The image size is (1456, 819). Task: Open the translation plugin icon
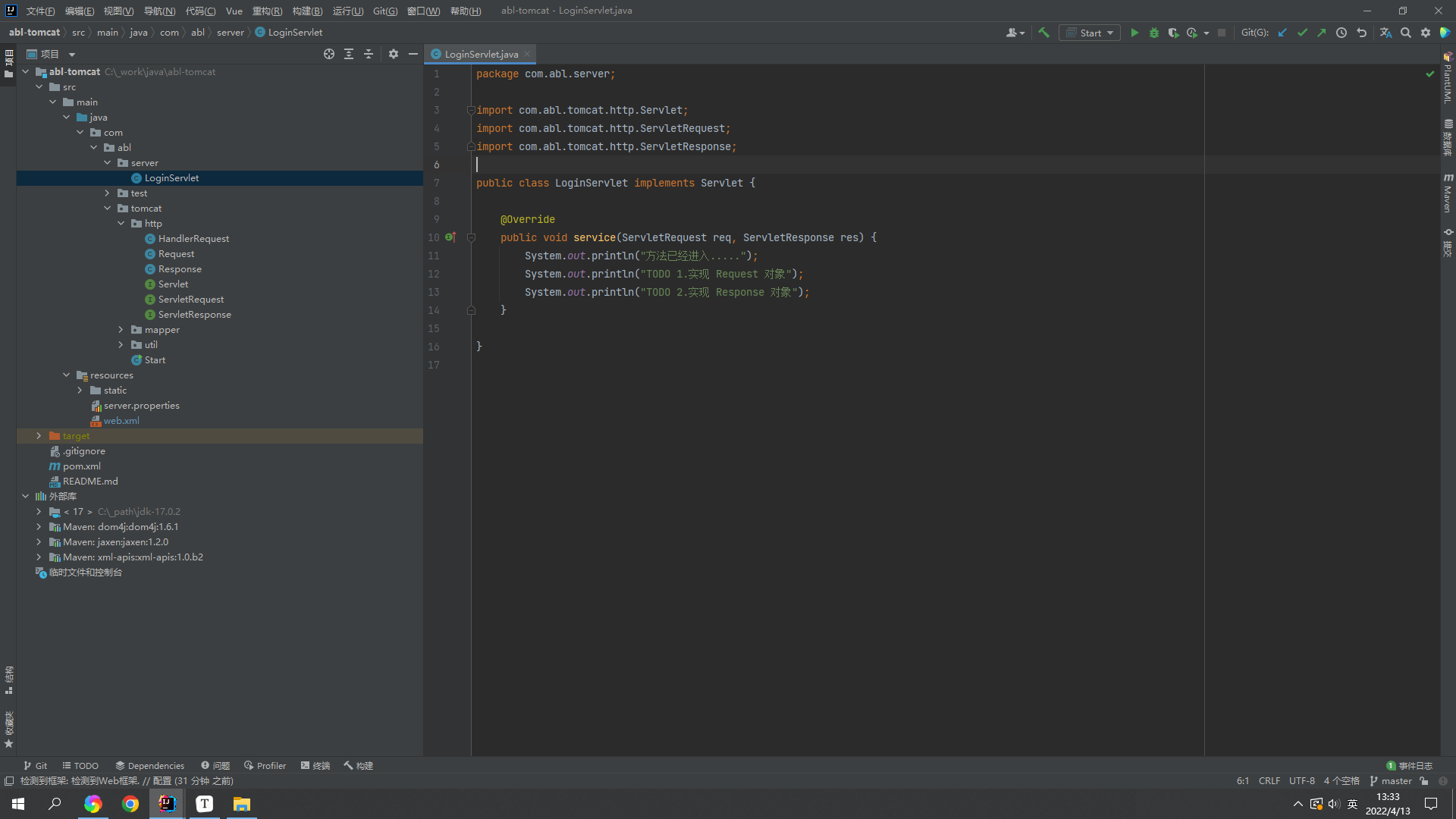pyautogui.click(x=1386, y=33)
